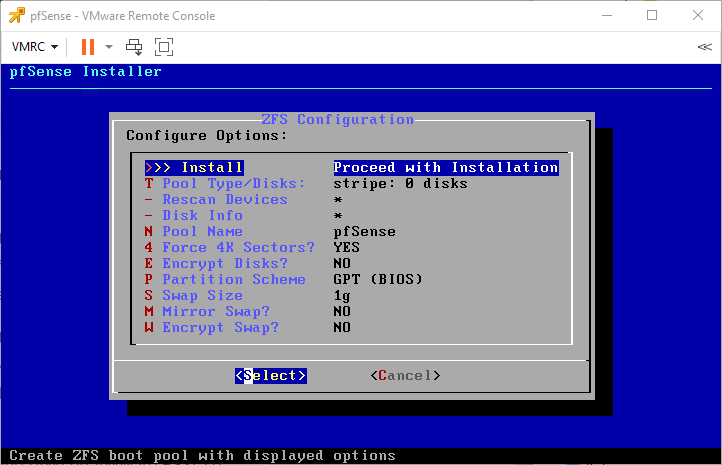
Task: Open the Partition Scheme option
Action: pyautogui.click(x=234, y=279)
